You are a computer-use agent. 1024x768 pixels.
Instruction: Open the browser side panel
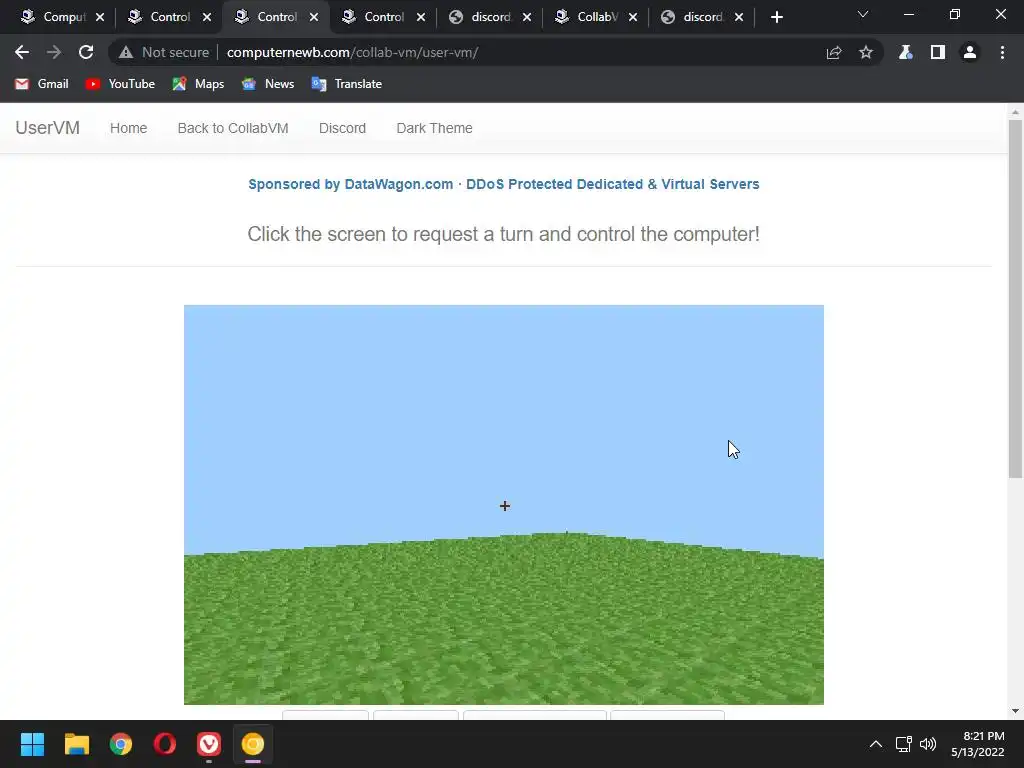(x=938, y=52)
